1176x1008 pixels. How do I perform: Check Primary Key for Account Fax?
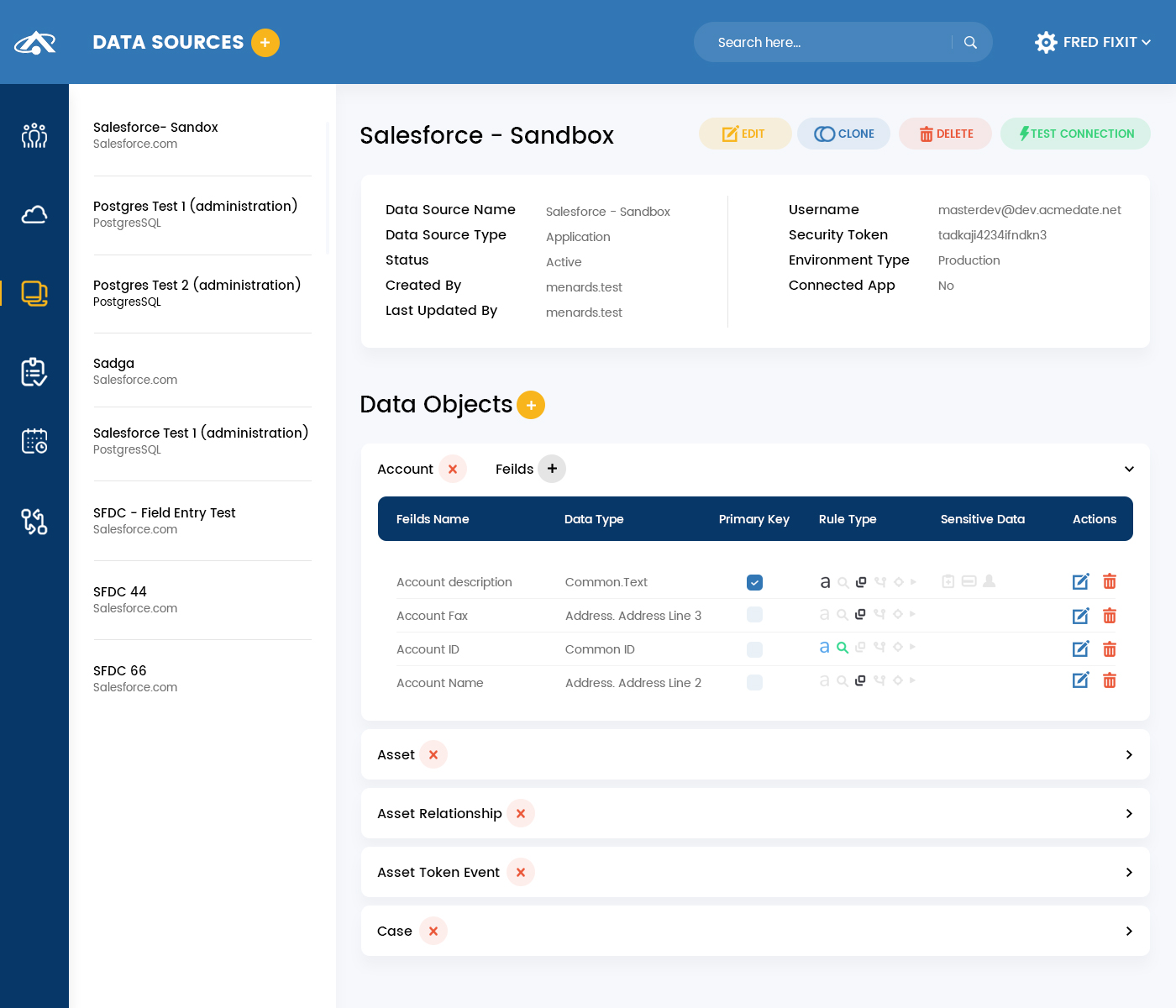[754, 615]
